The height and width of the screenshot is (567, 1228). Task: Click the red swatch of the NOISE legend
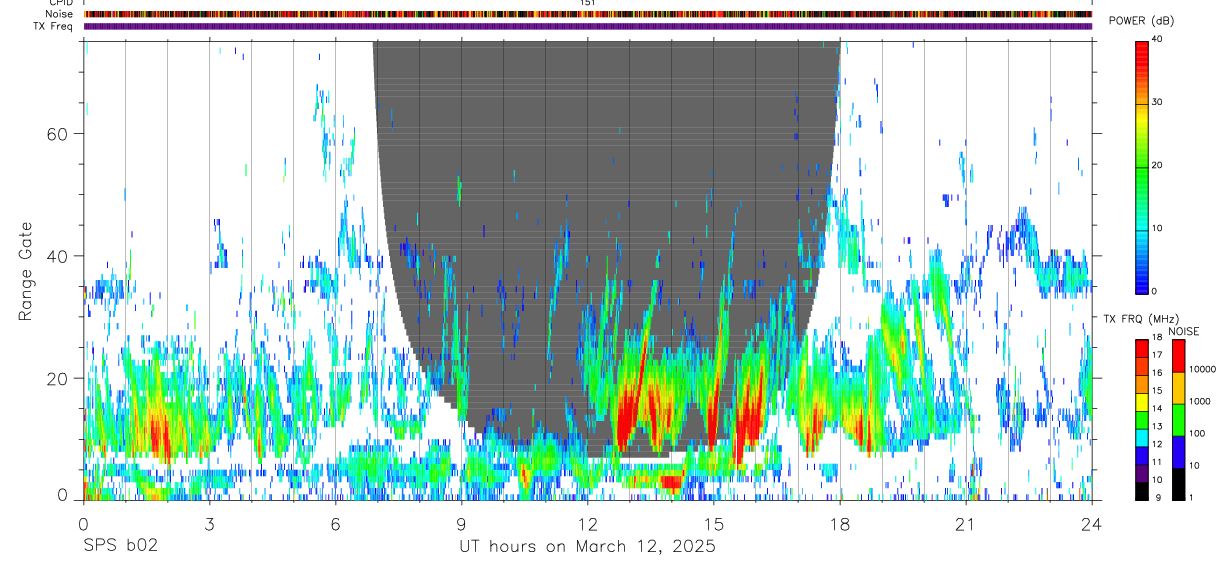[1178, 356]
